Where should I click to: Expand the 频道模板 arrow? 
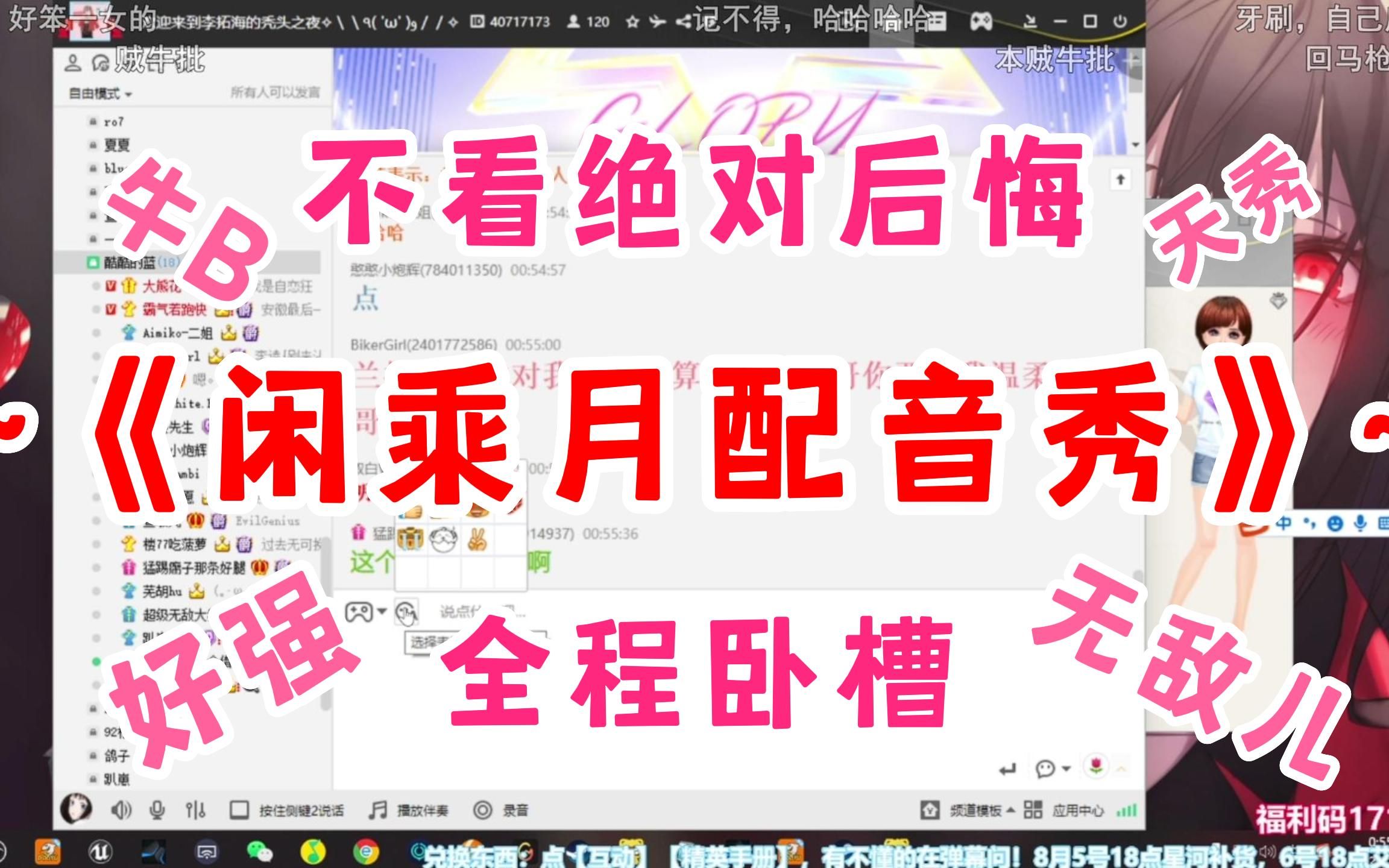point(1011,810)
